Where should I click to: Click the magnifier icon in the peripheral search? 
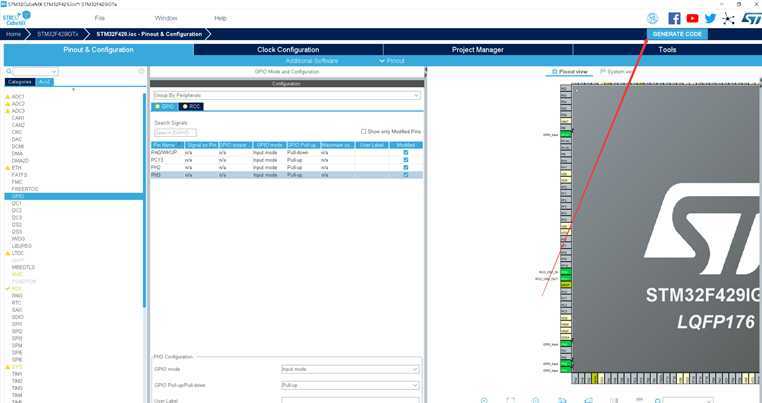click(9, 71)
